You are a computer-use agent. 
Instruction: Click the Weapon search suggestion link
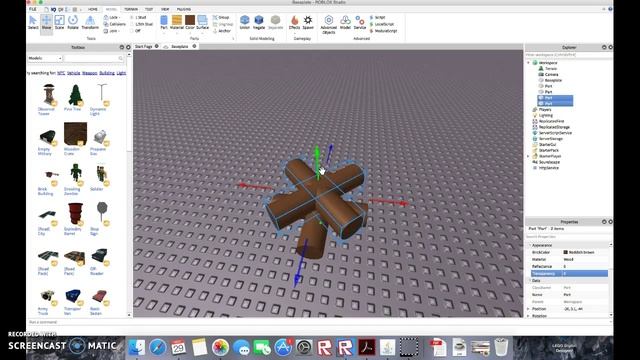coord(90,73)
